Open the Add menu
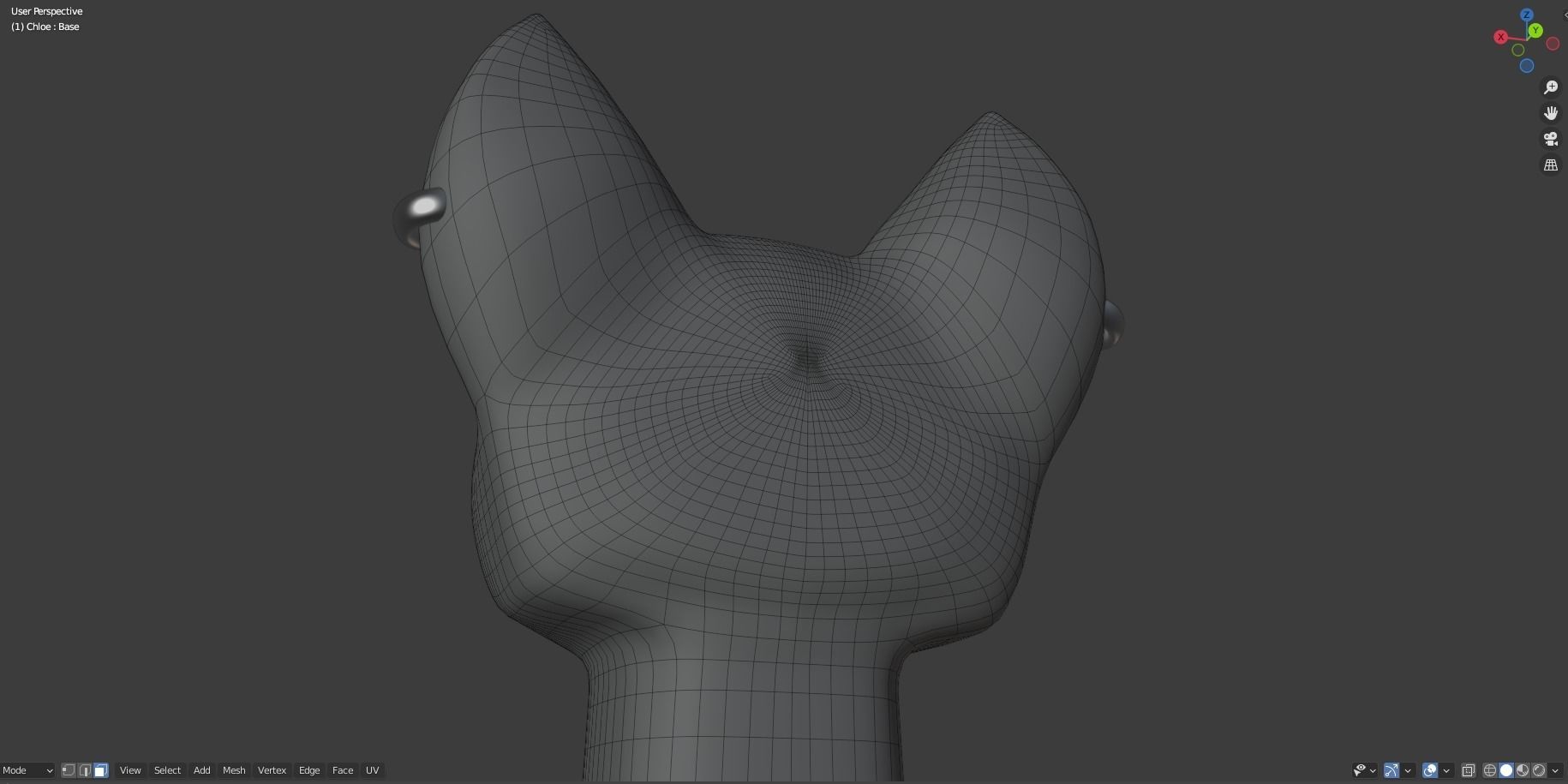The width and height of the screenshot is (1568, 784). [x=201, y=770]
